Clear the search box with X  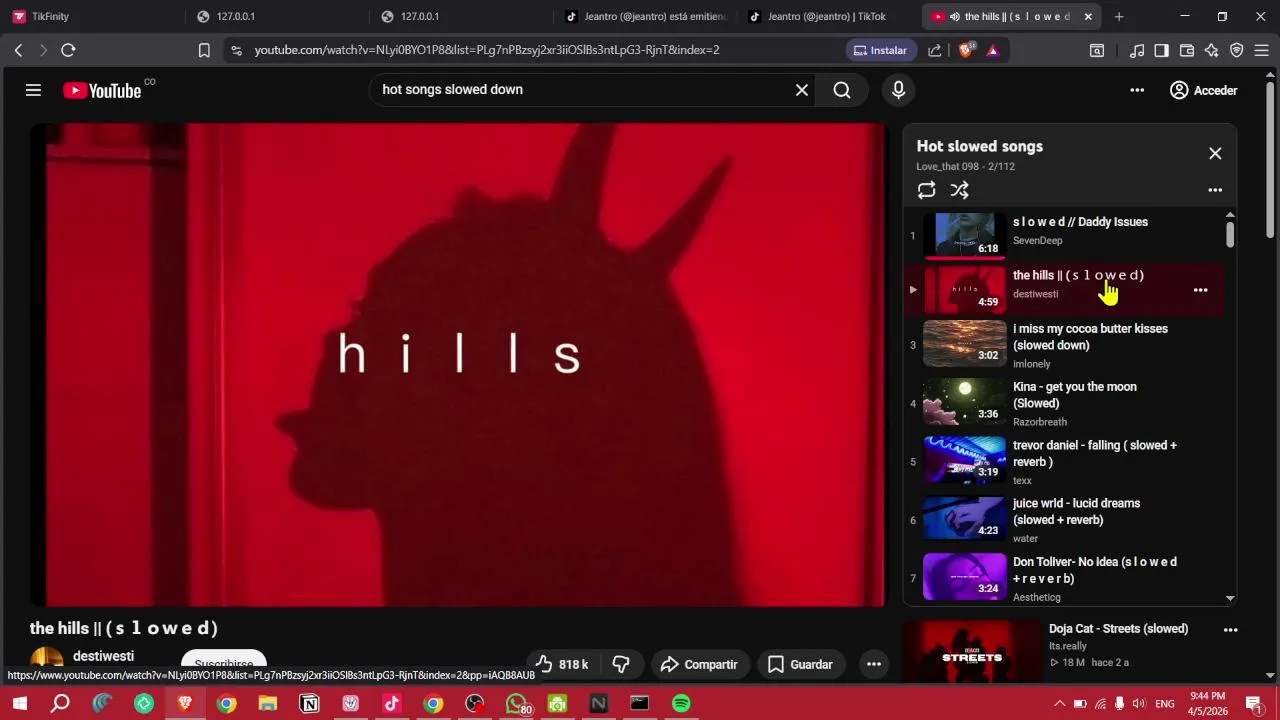coord(801,90)
